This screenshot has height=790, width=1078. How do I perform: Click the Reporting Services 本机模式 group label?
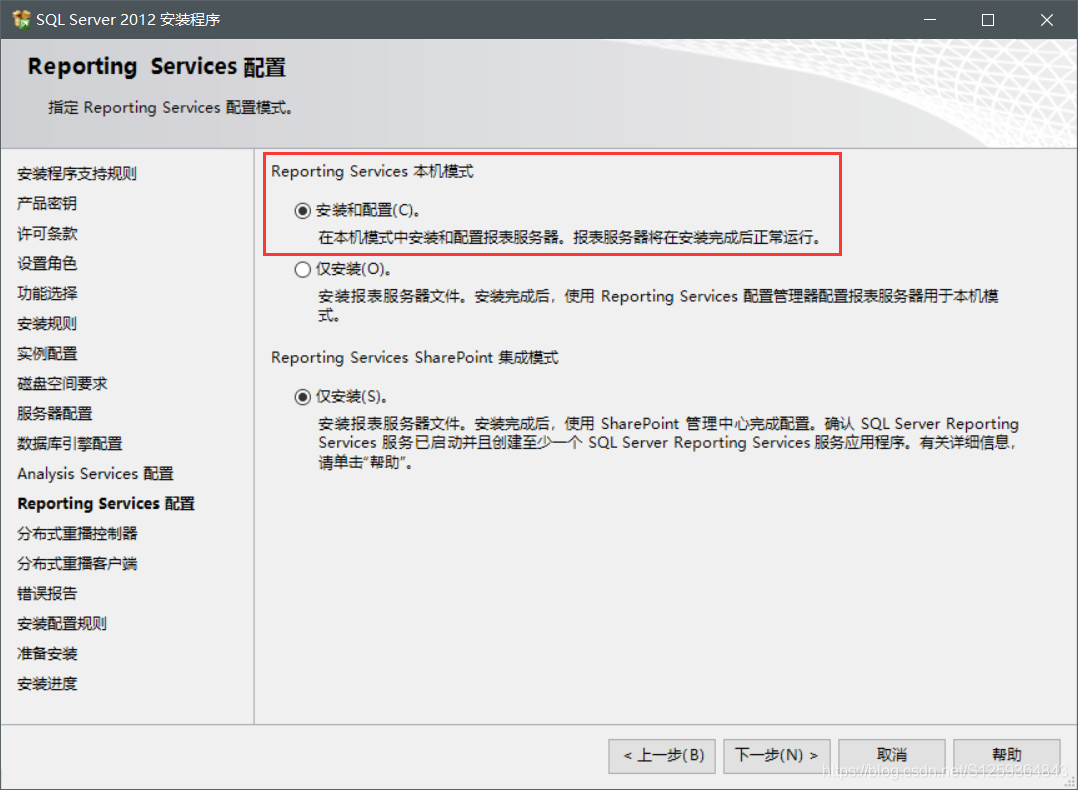pyautogui.click(x=372, y=171)
